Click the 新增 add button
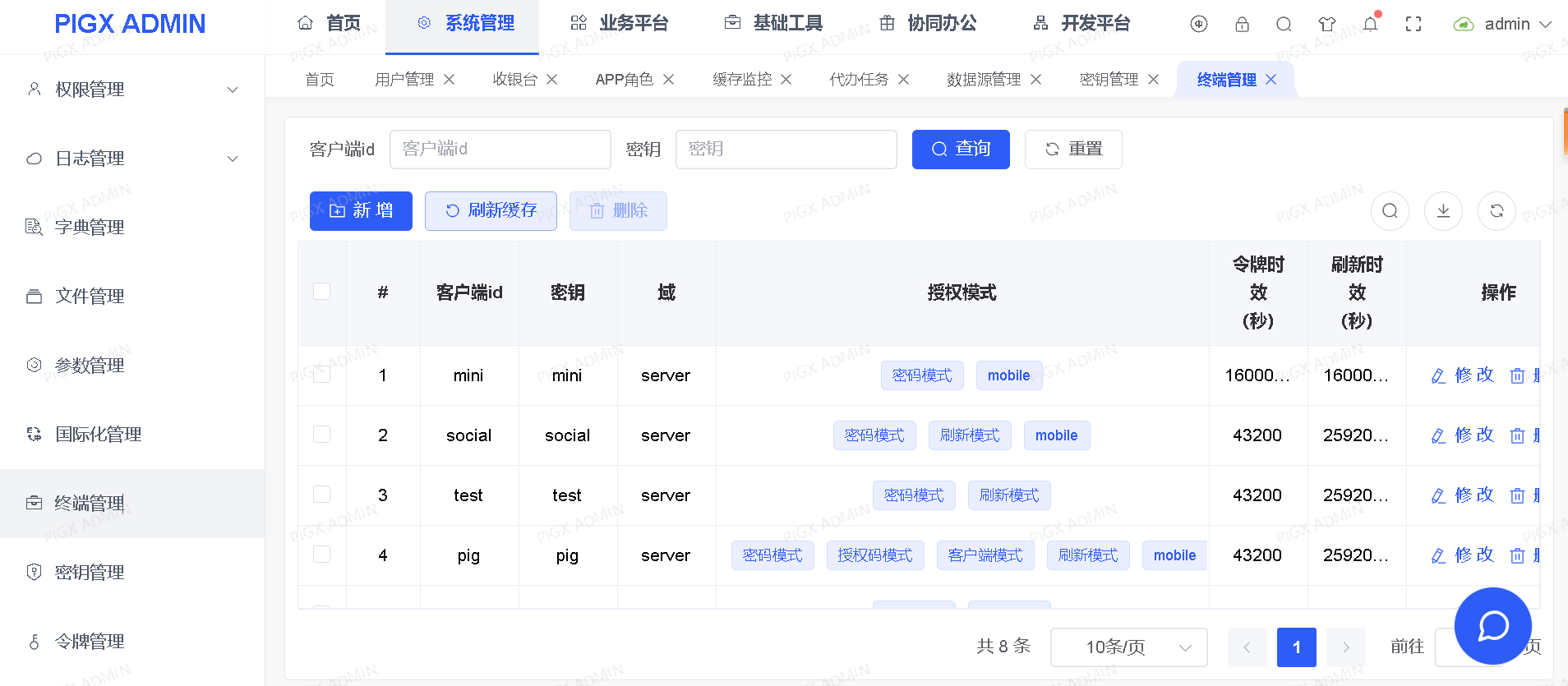The height and width of the screenshot is (686, 1568). pyautogui.click(x=361, y=211)
